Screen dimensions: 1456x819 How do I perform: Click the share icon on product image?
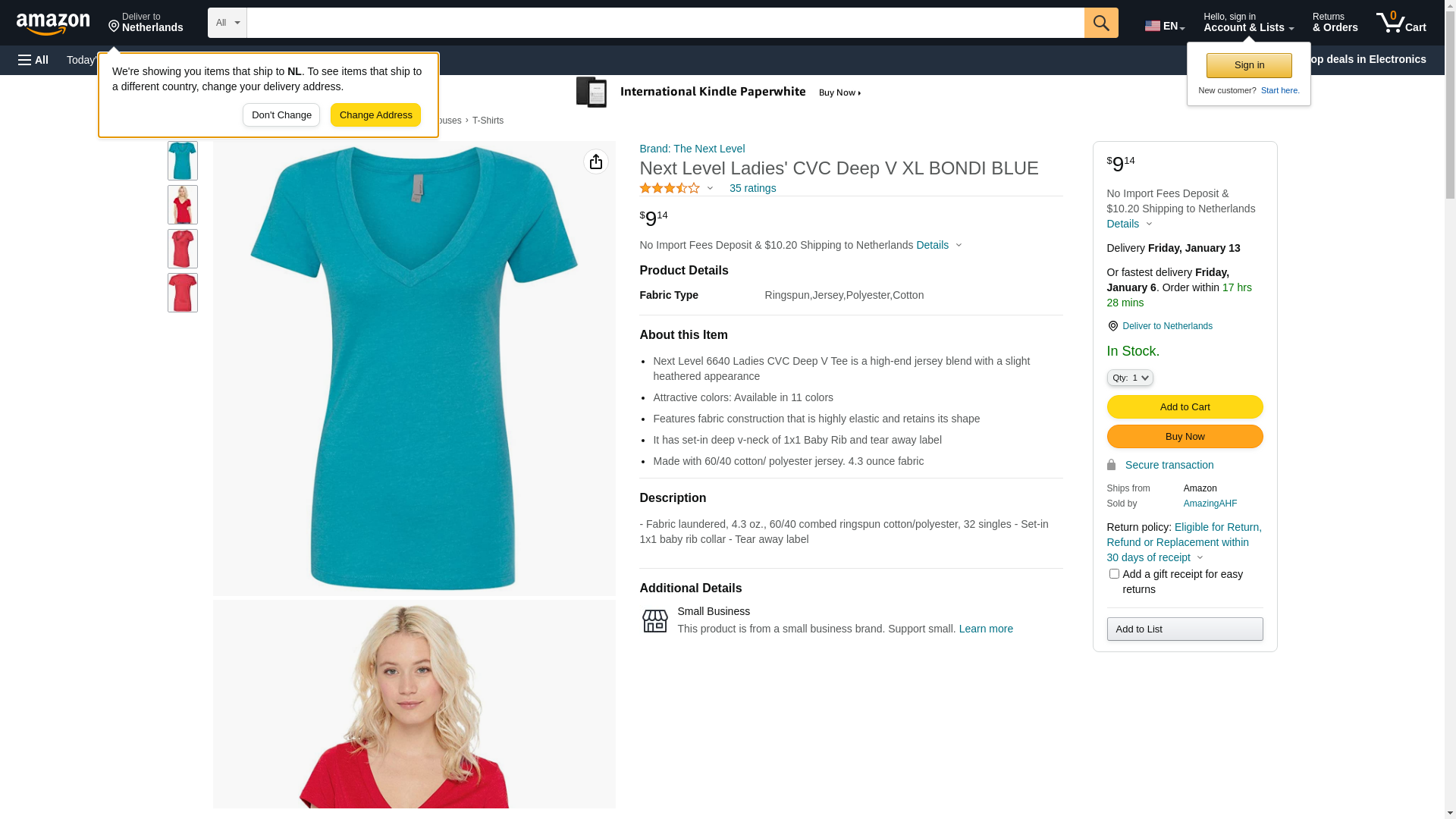pos(595,162)
